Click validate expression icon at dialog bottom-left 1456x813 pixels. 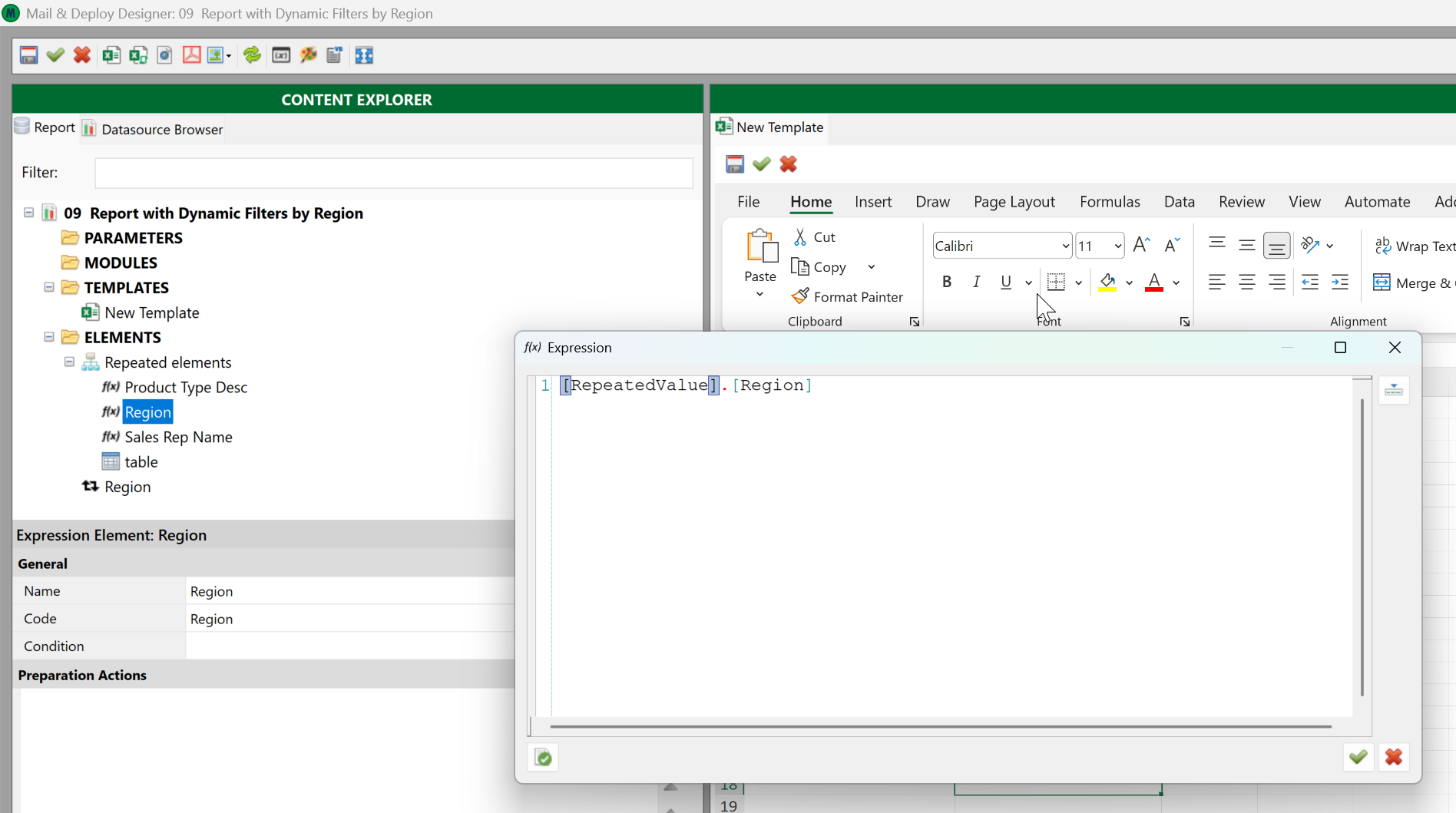pyautogui.click(x=543, y=758)
